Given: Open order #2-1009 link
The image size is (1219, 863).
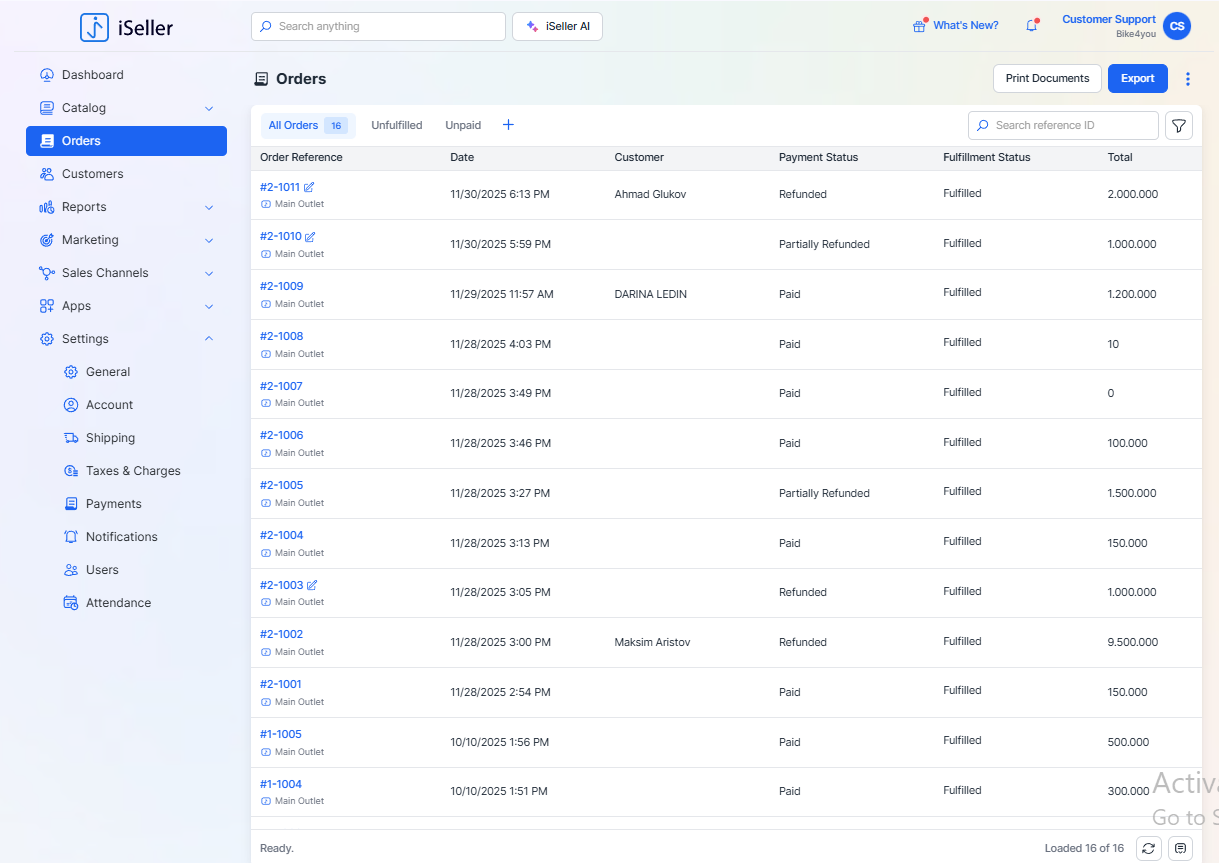Looking at the screenshot, I should click(x=281, y=286).
